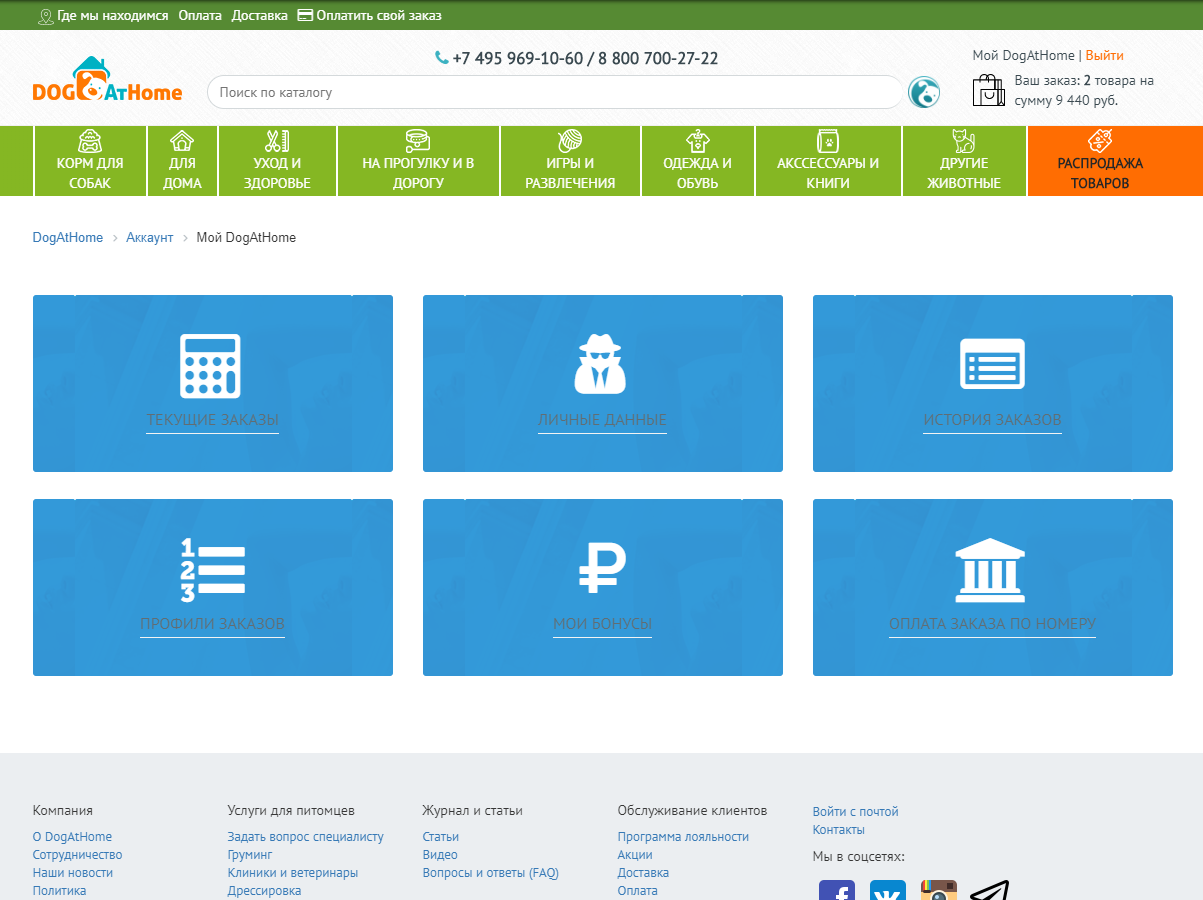The image size is (1203, 900).
Task: Open the Игры и развлечения menu
Action: pyautogui.click(x=570, y=161)
